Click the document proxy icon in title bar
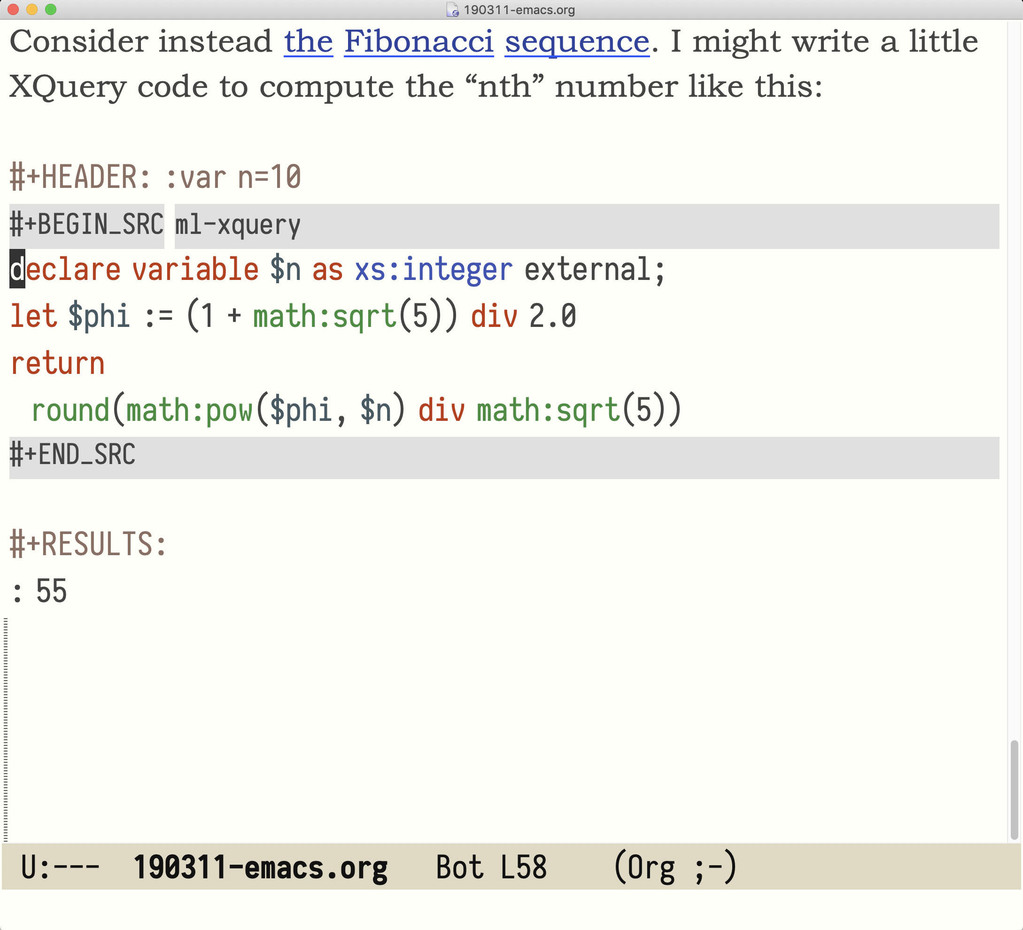 coord(452,9)
